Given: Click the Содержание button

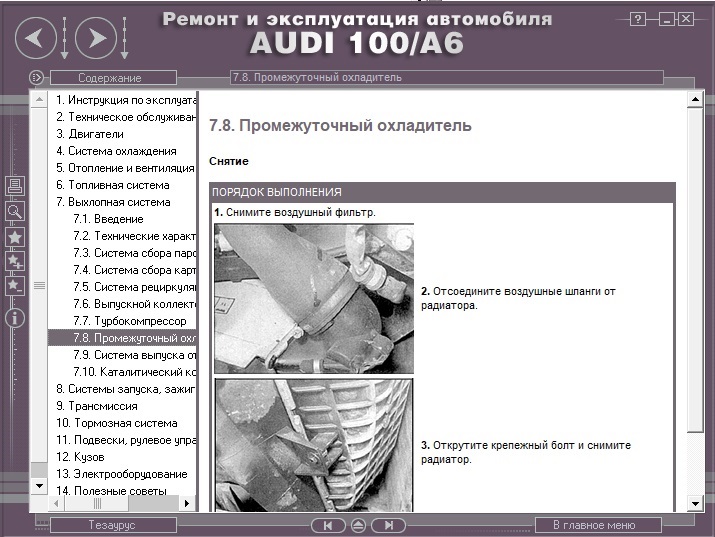Looking at the screenshot, I should pos(113,77).
